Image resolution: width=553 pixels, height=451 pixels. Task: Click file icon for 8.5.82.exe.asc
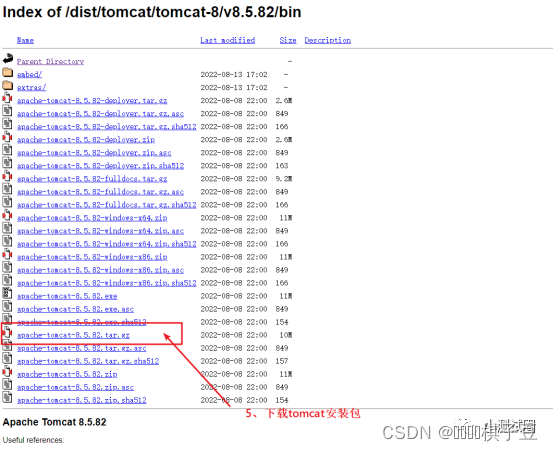7,307
